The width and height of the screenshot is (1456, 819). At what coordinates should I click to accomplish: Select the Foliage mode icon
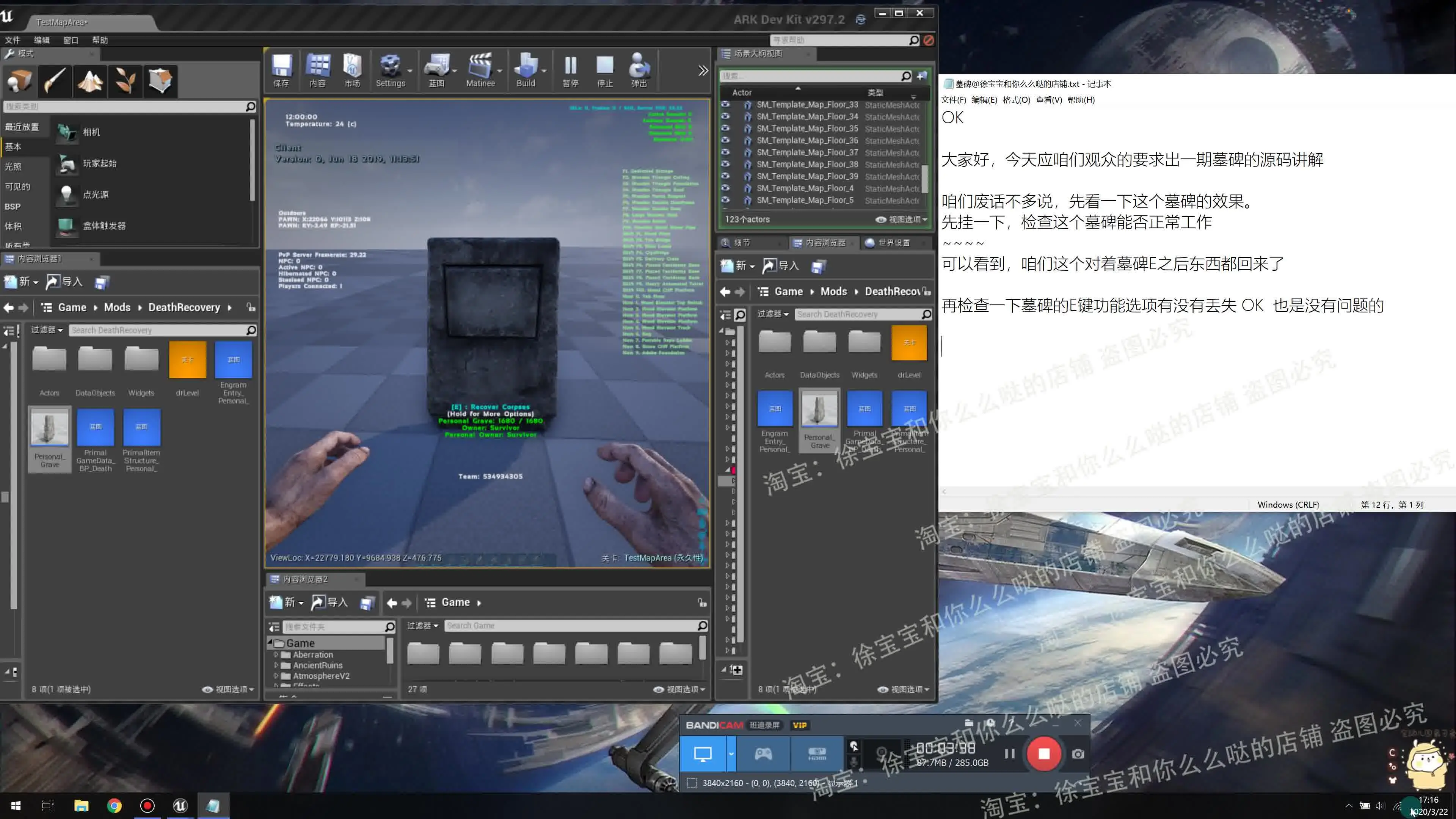[125, 81]
